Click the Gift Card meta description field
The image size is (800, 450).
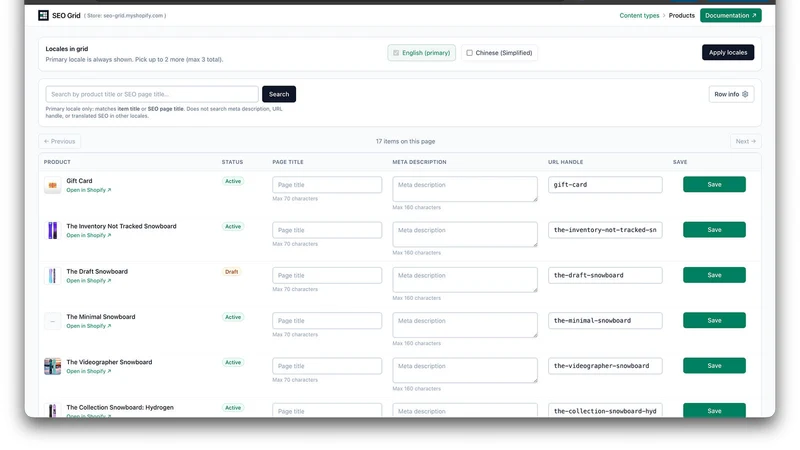point(465,189)
